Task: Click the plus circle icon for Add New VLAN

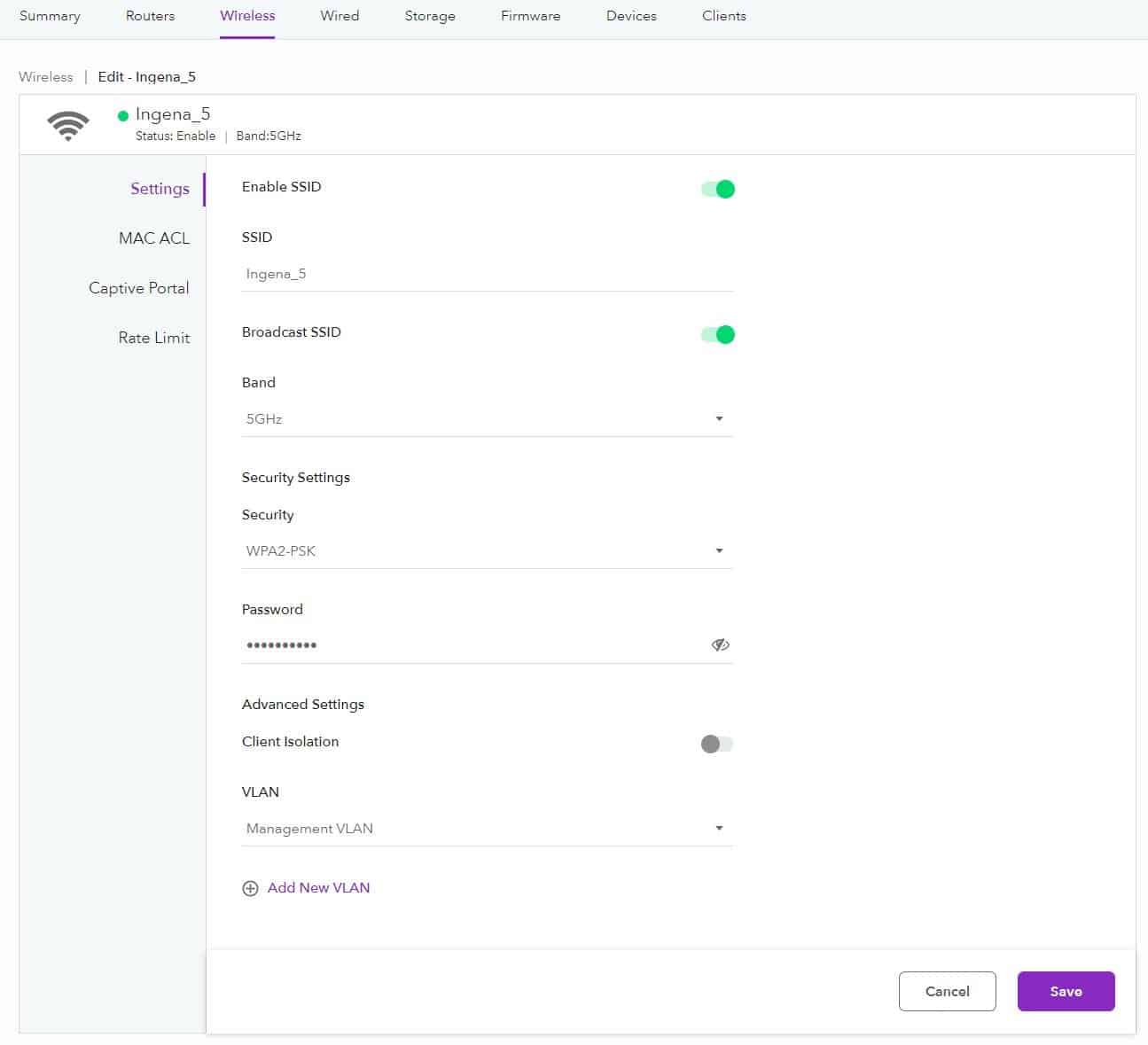Action: 250,888
